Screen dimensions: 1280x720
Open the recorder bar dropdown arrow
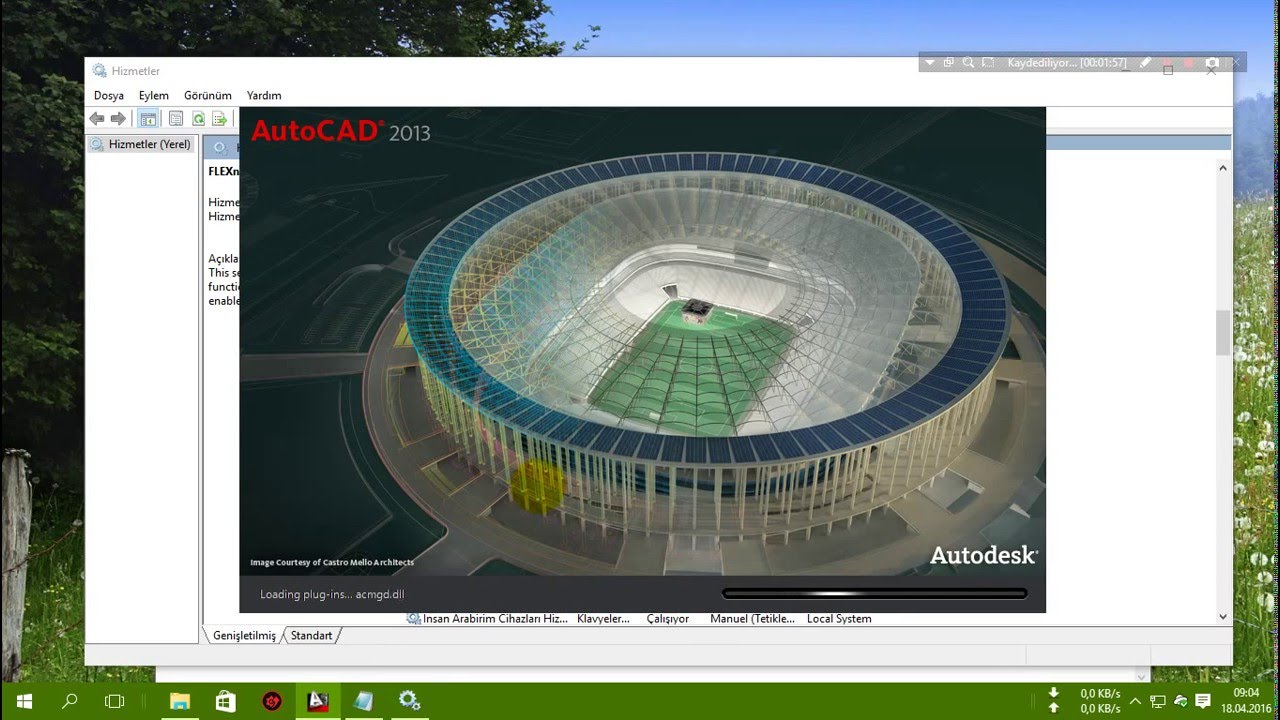click(x=930, y=63)
